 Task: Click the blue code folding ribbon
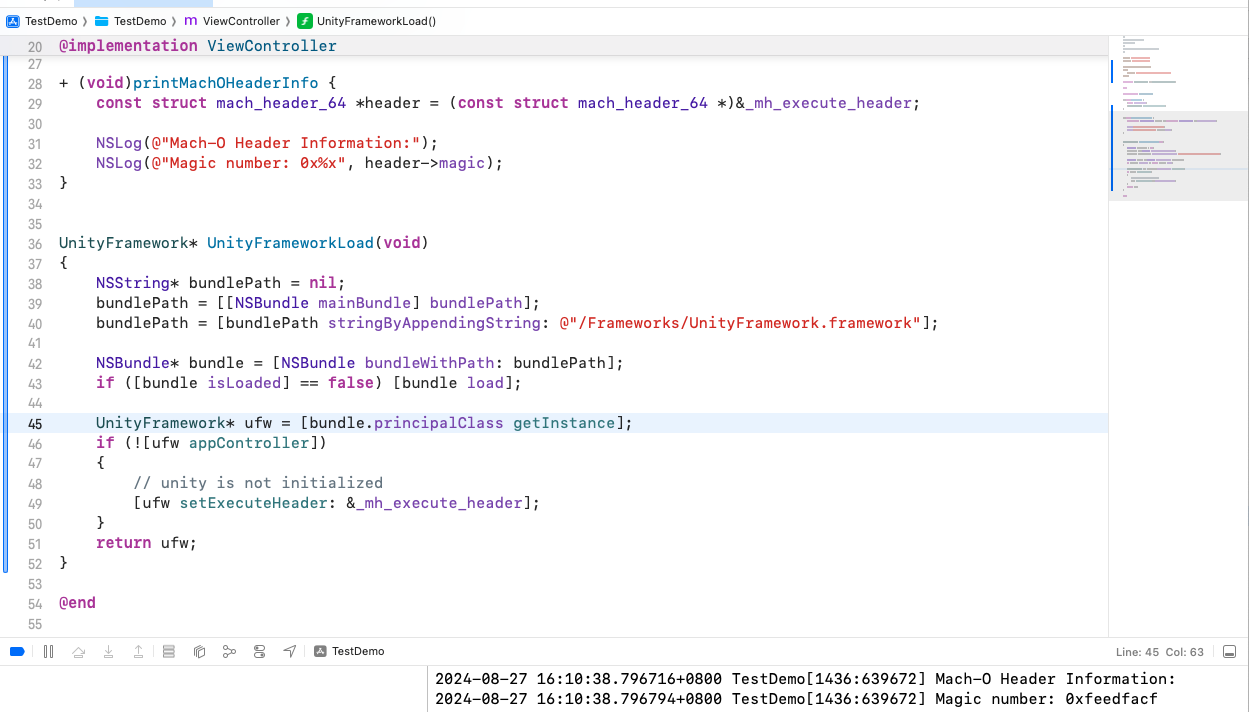pos(5,315)
